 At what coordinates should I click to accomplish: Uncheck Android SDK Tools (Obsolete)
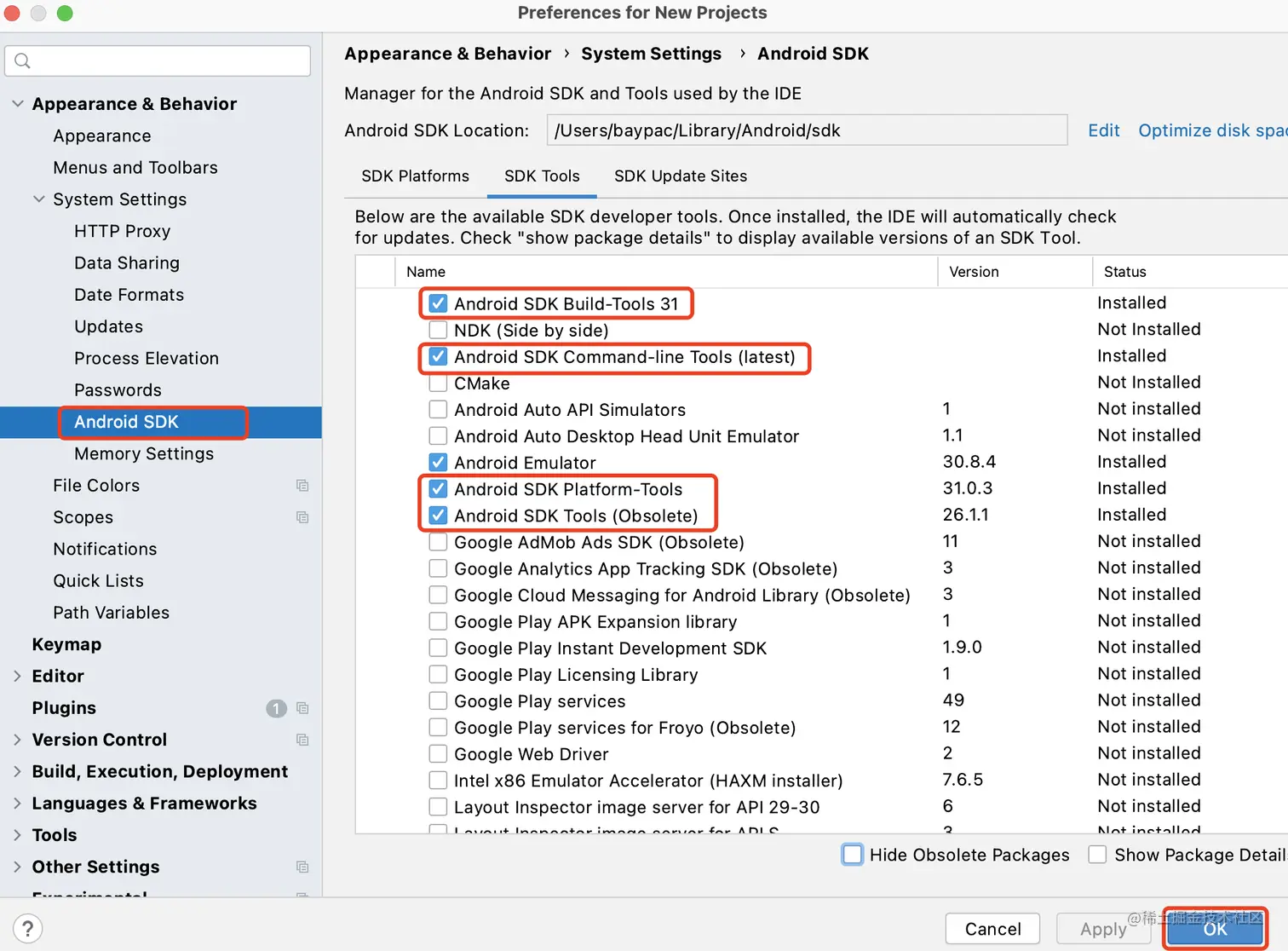coord(438,515)
